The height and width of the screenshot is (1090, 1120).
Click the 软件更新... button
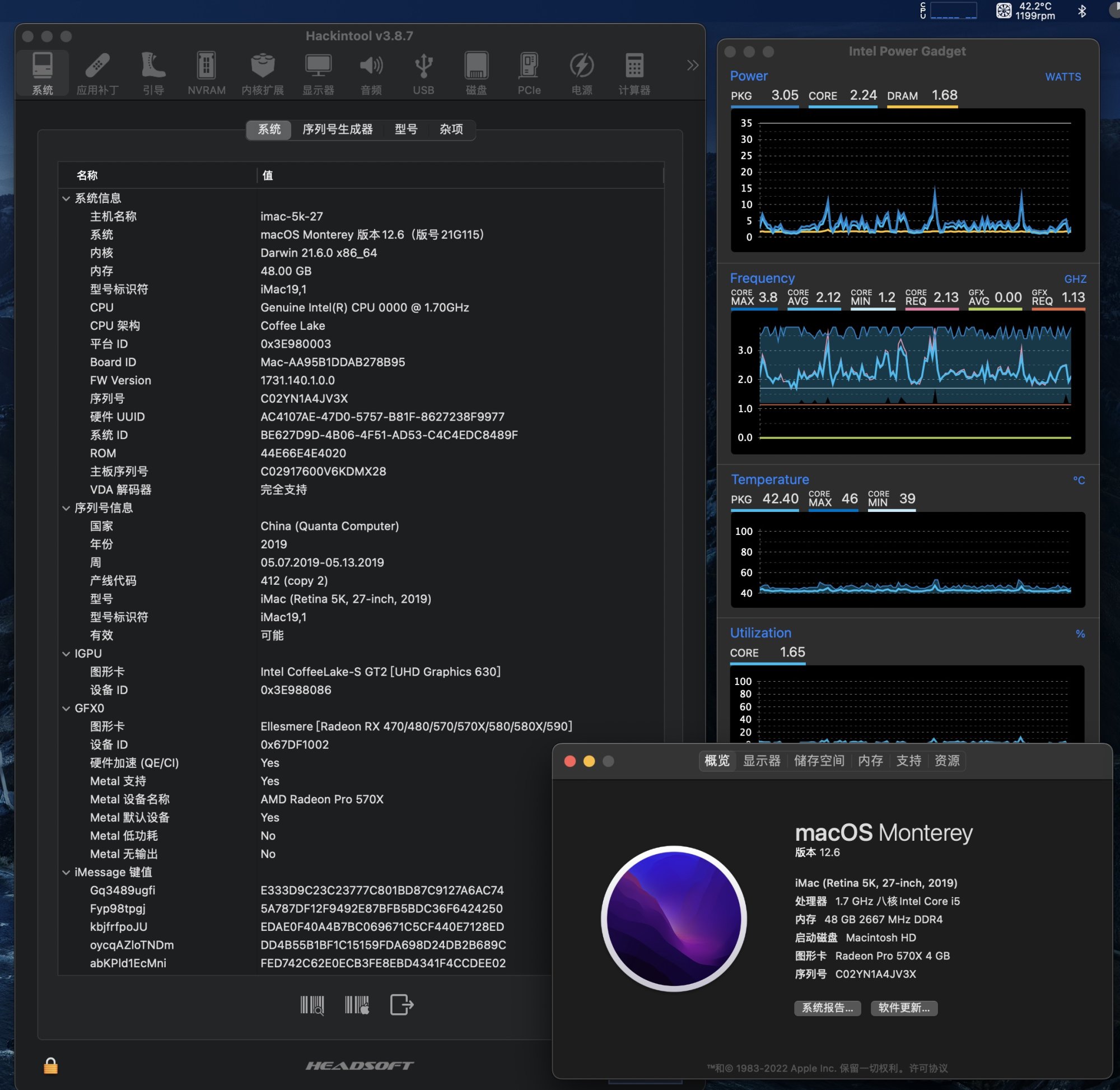pyautogui.click(x=903, y=1008)
